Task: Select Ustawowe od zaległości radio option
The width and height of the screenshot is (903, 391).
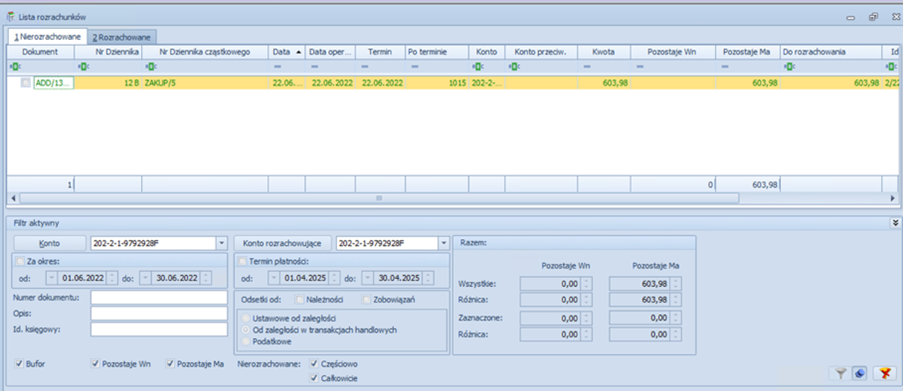Action: pyautogui.click(x=246, y=318)
